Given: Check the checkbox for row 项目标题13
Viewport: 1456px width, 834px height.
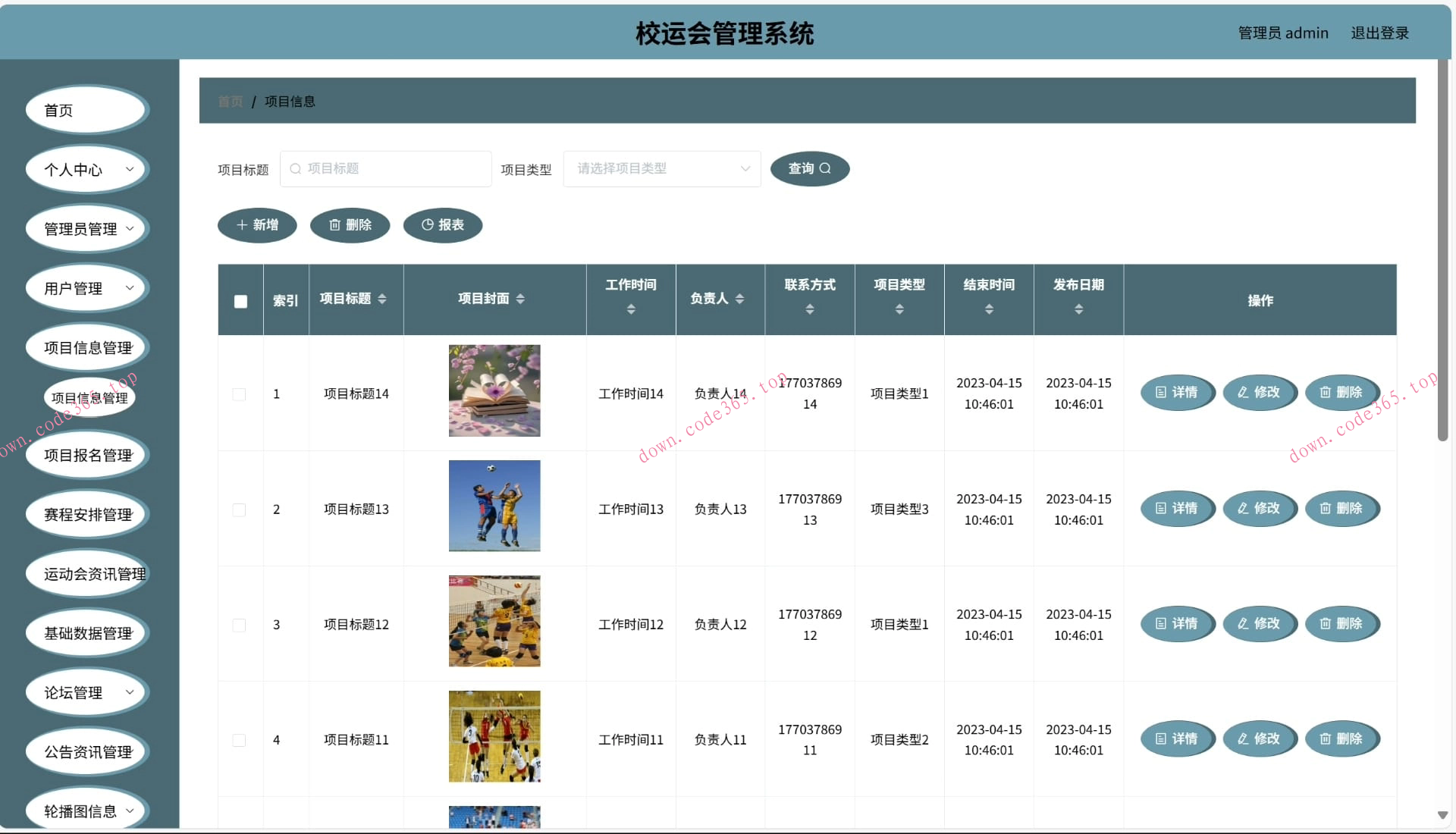Looking at the screenshot, I should tap(240, 509).
